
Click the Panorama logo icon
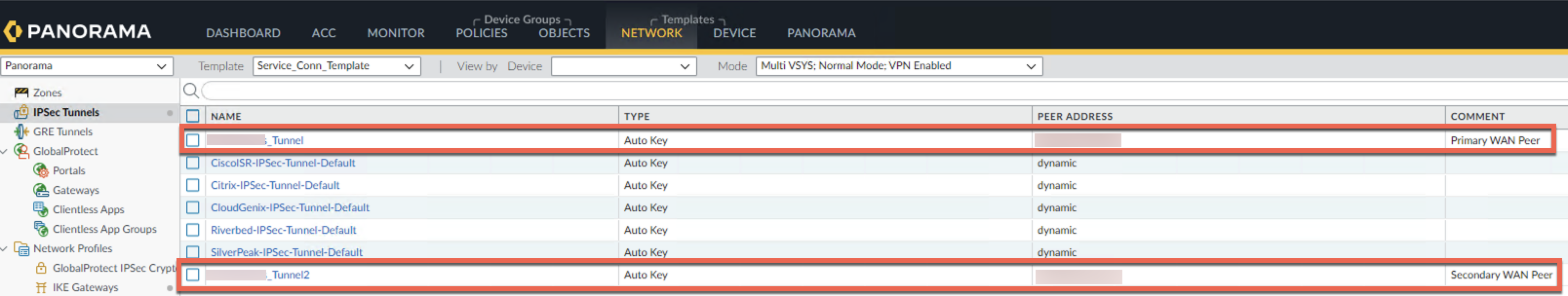(12, 32)
